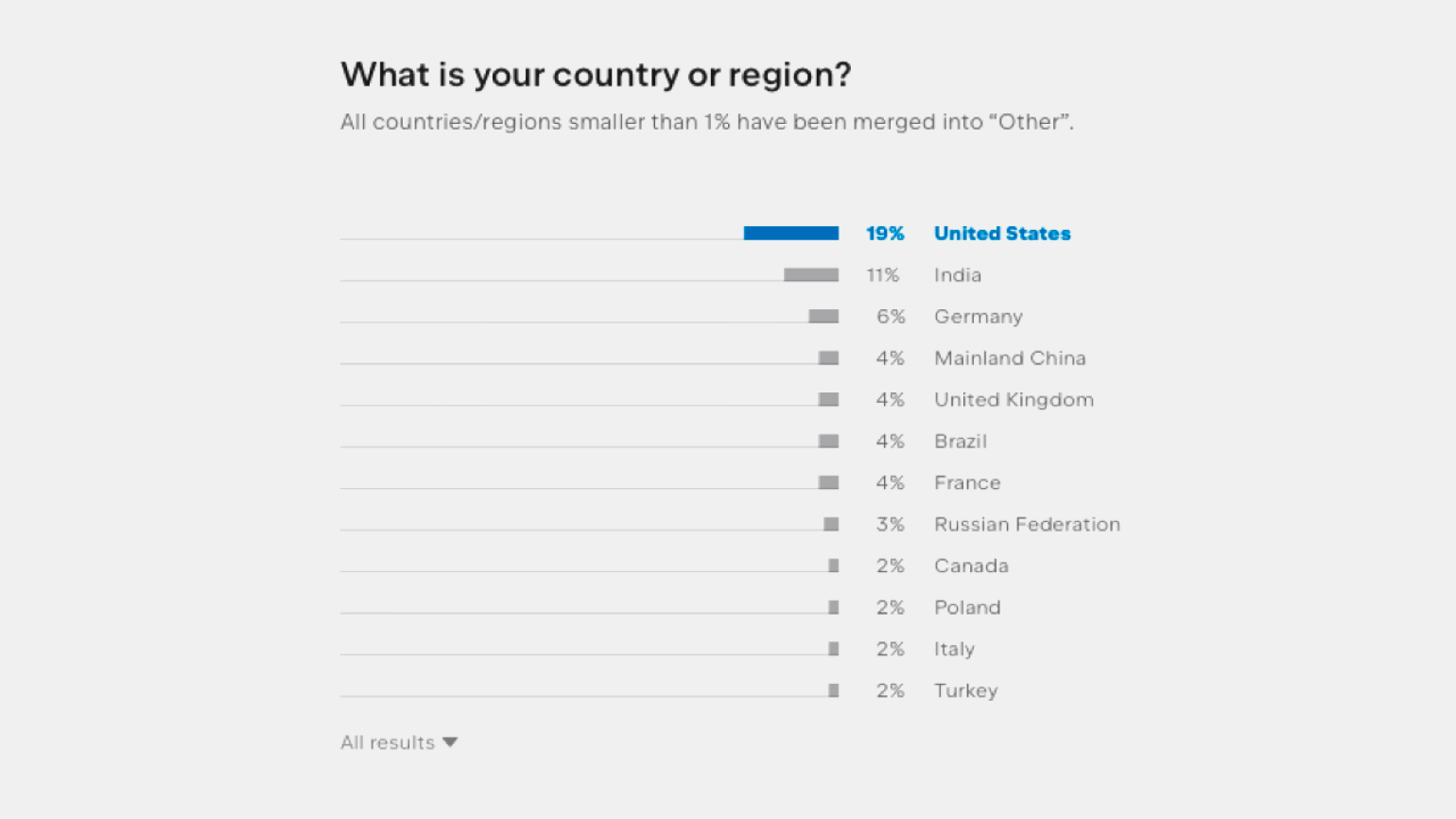Click the Mainland China label
Screen dimensions: 1456x819
coord(1010,358)
